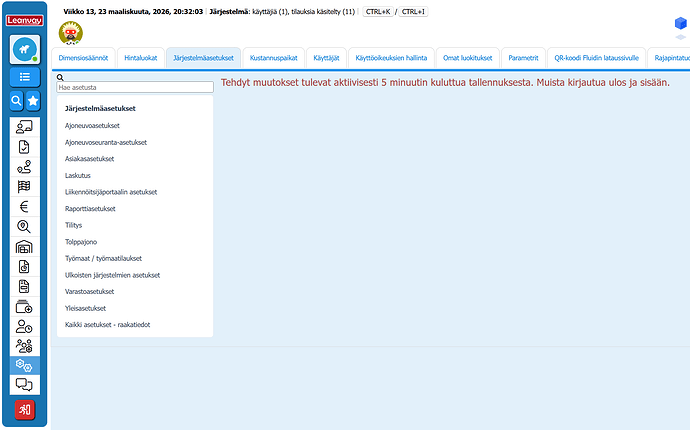
Task: Open Ulkoisten järjestelmien asetukset
Action: [113, 275]
